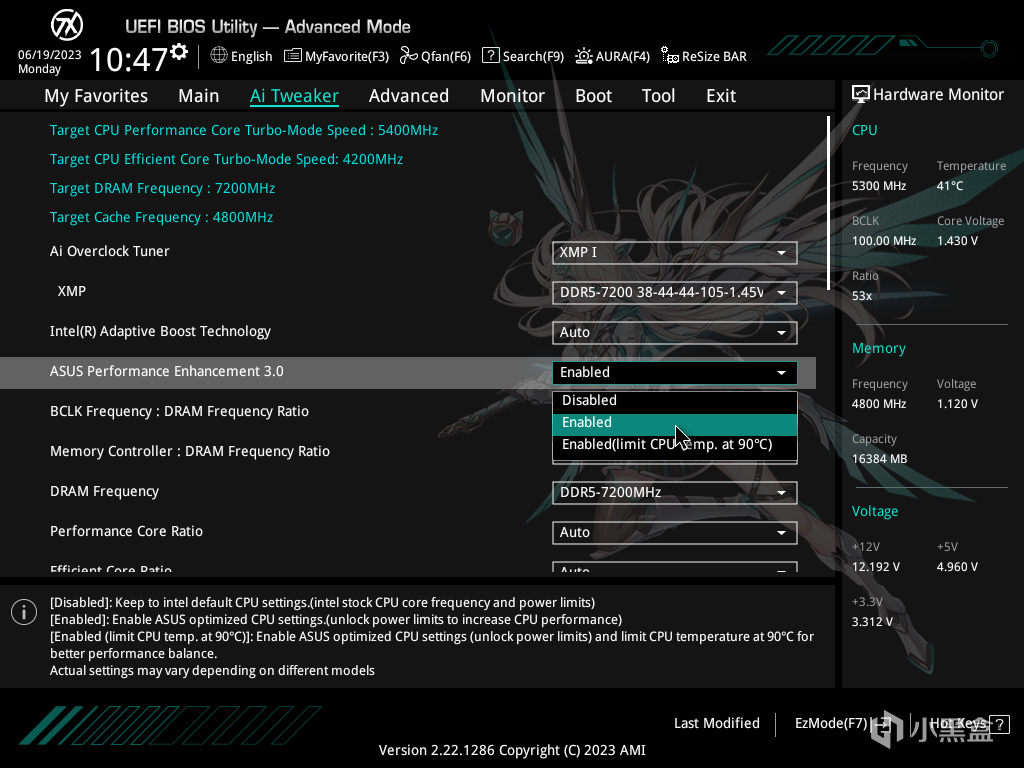Open the Ai Overclock Tuner XMP I dropdown

click(675, 253)
